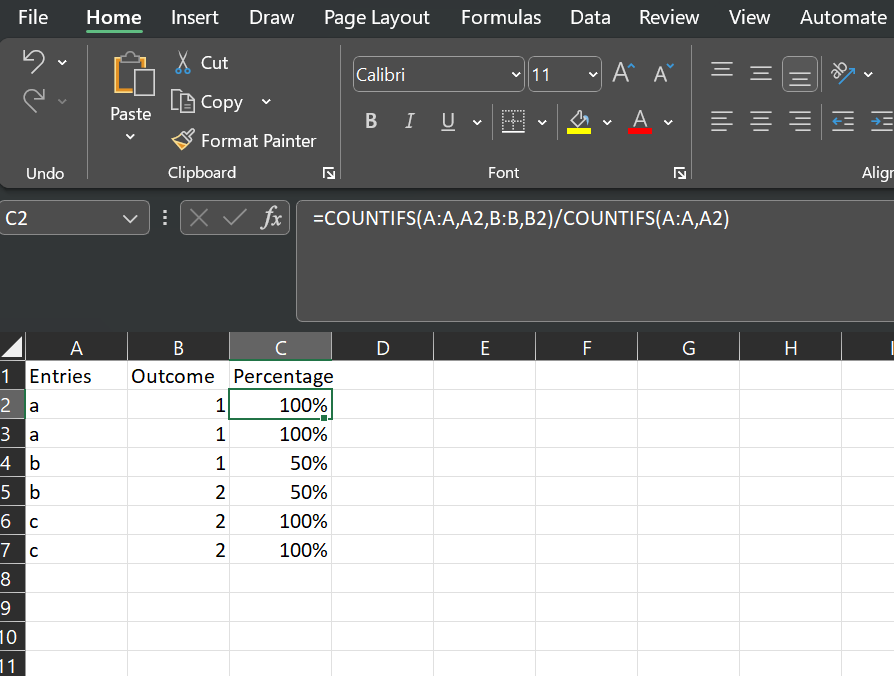Expand the Name Box C2 dropdown
This screenshot has height=676, width=894.
(130, 218)
